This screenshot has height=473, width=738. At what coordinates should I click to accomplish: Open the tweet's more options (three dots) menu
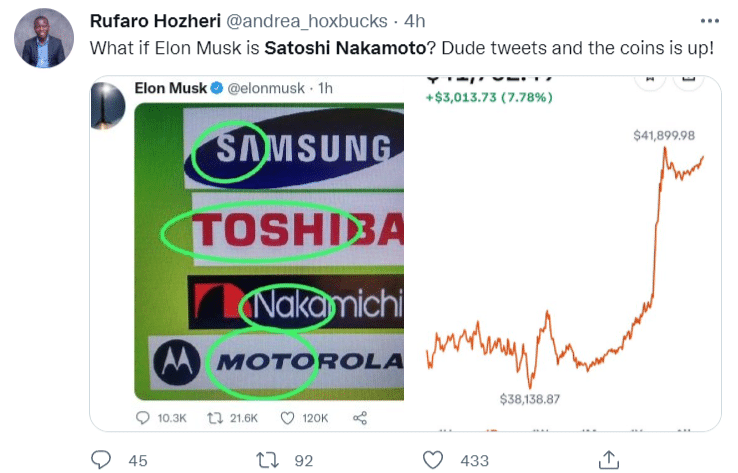pyautogui.click(x=708, y=21)
